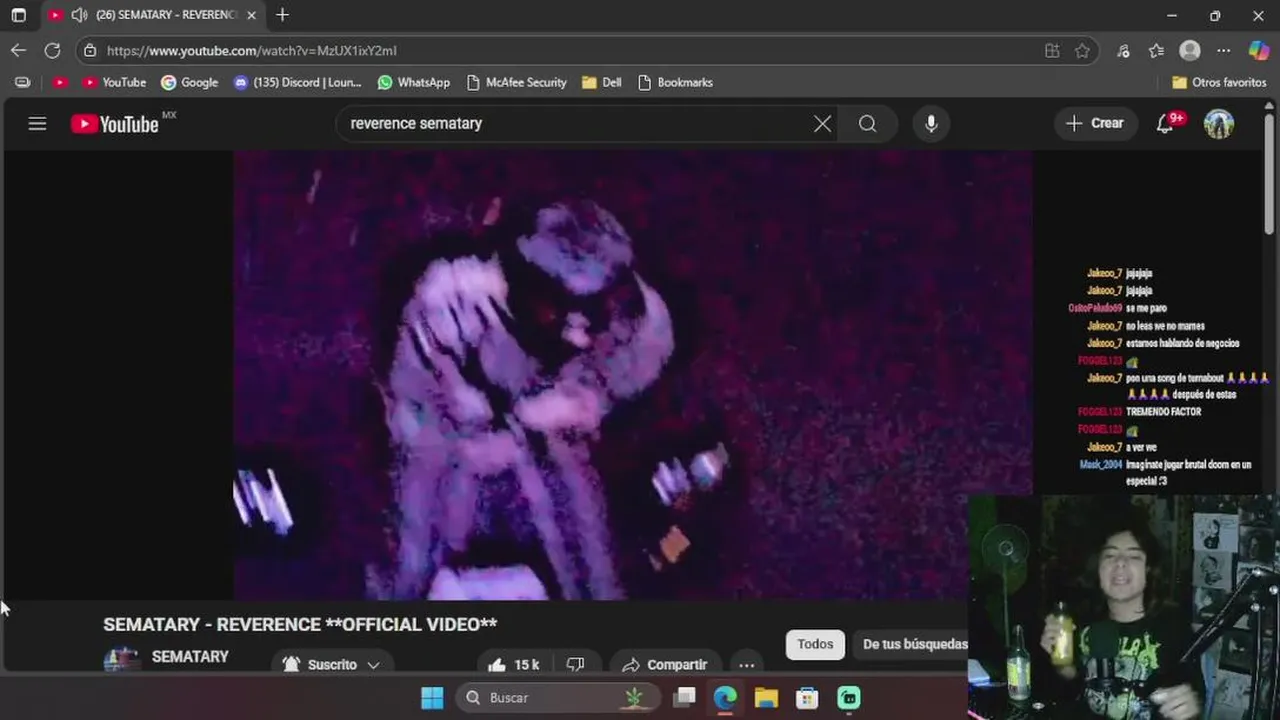The width and height of the screenshot is (1280, 720).
Task: Go to YouTube home via the logo
Action: (115, 124)
